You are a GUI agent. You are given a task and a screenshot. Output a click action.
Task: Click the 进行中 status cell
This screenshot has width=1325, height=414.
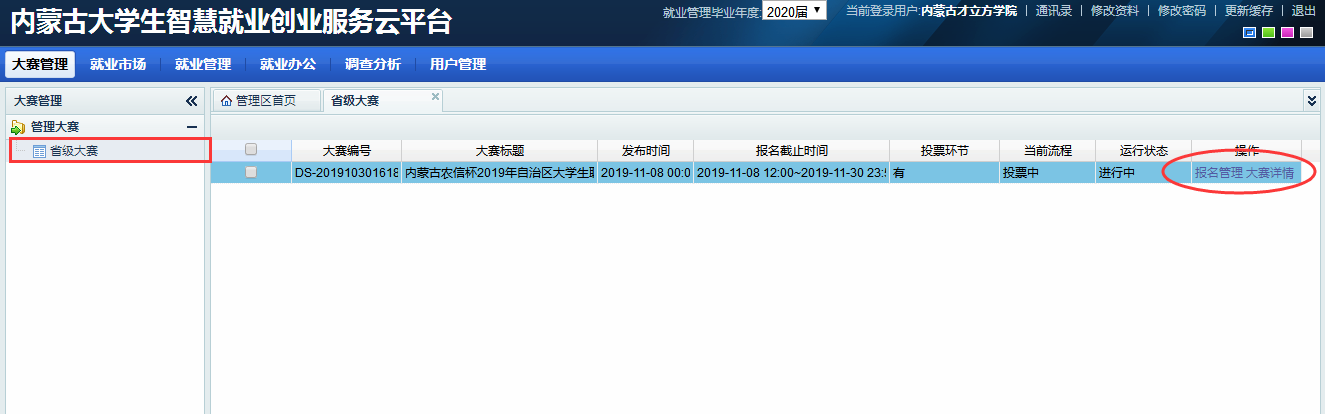(x=1143, y=172)
